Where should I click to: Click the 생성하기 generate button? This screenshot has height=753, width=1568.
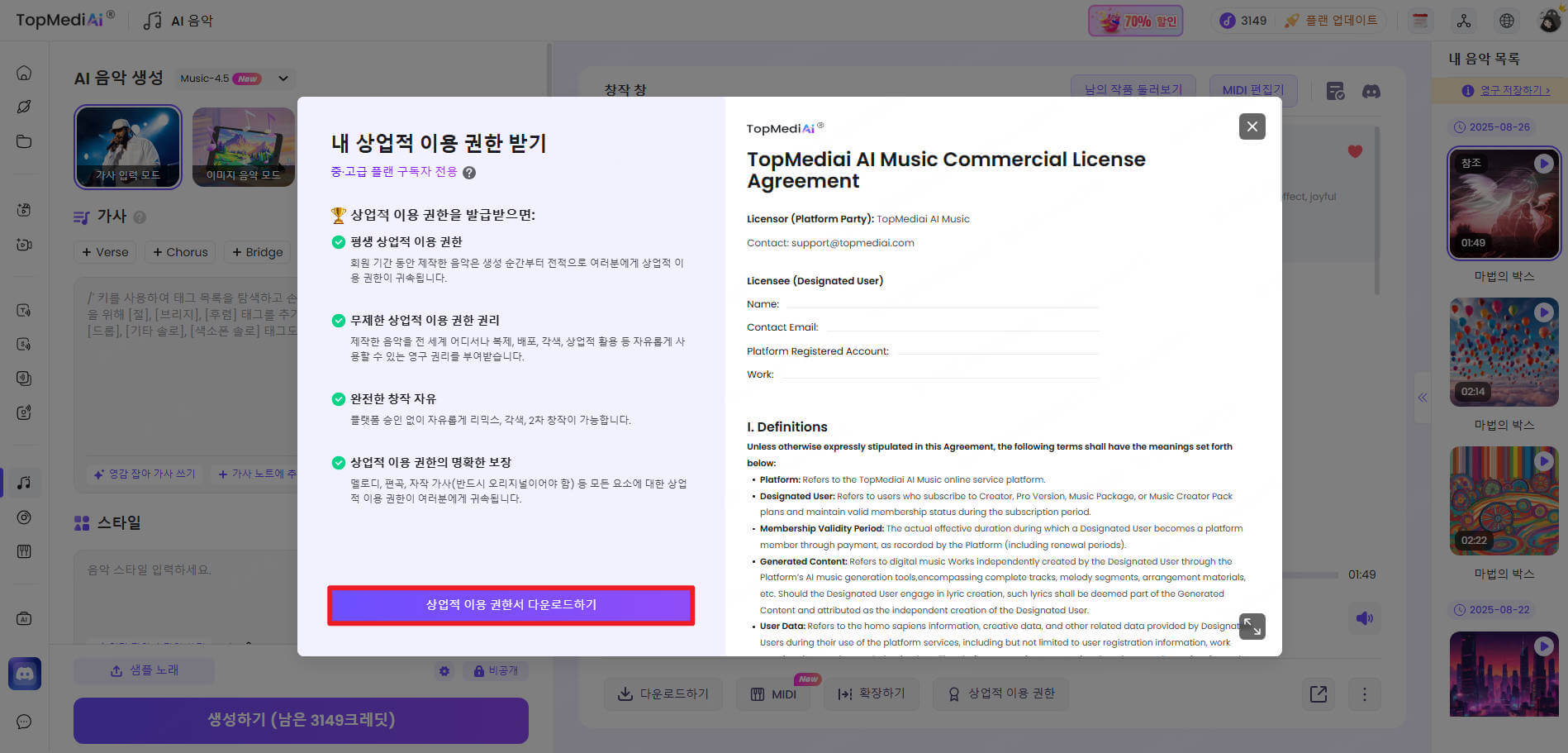(x=301, y=720)
